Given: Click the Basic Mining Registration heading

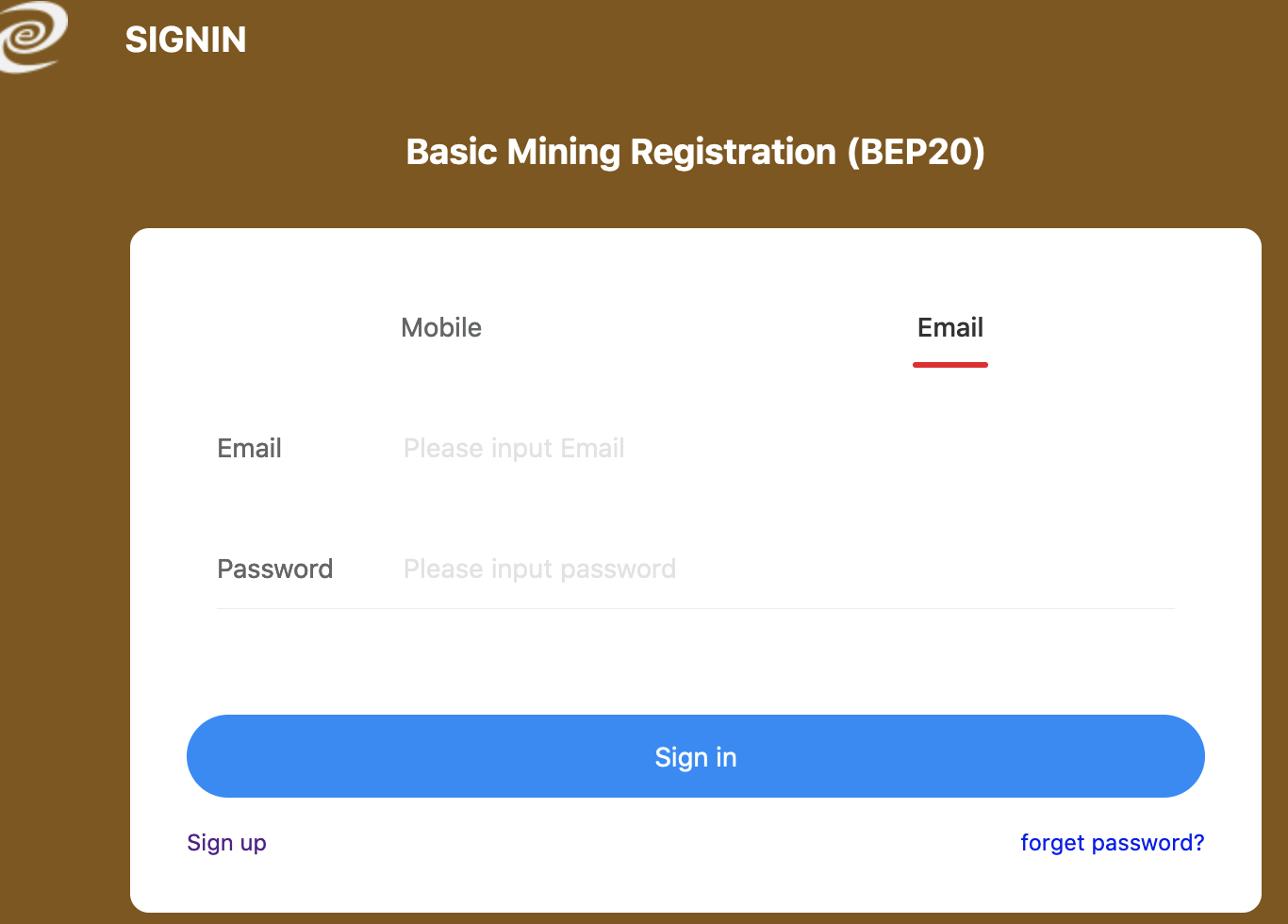Looking at the screenshot, I should [696, 152].
